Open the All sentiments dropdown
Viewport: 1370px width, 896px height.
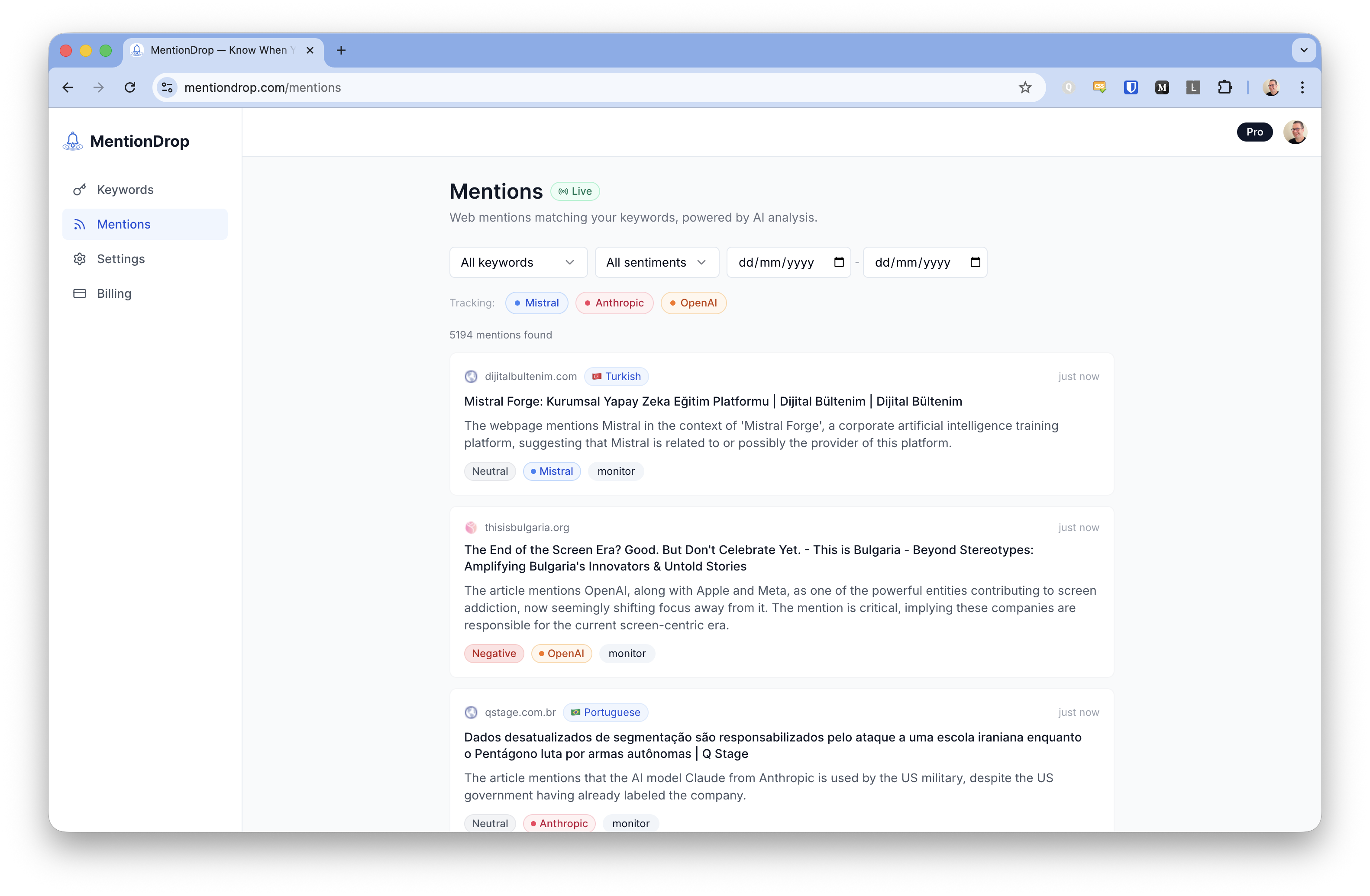tap(656, 262)
